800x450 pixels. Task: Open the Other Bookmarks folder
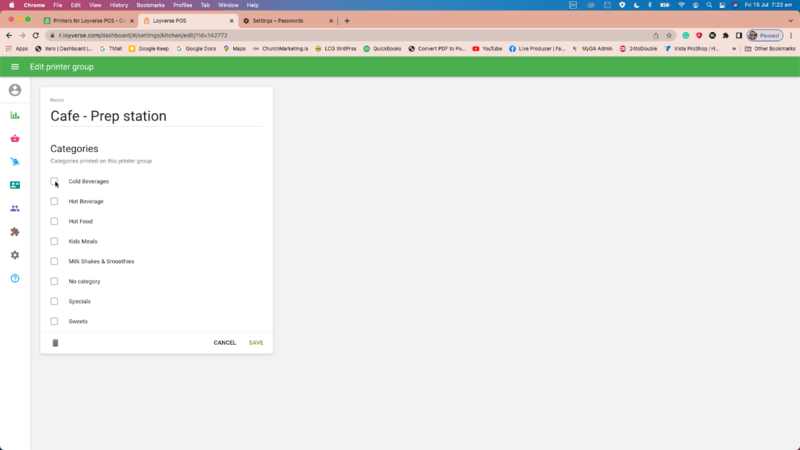[x=769, y=48]
